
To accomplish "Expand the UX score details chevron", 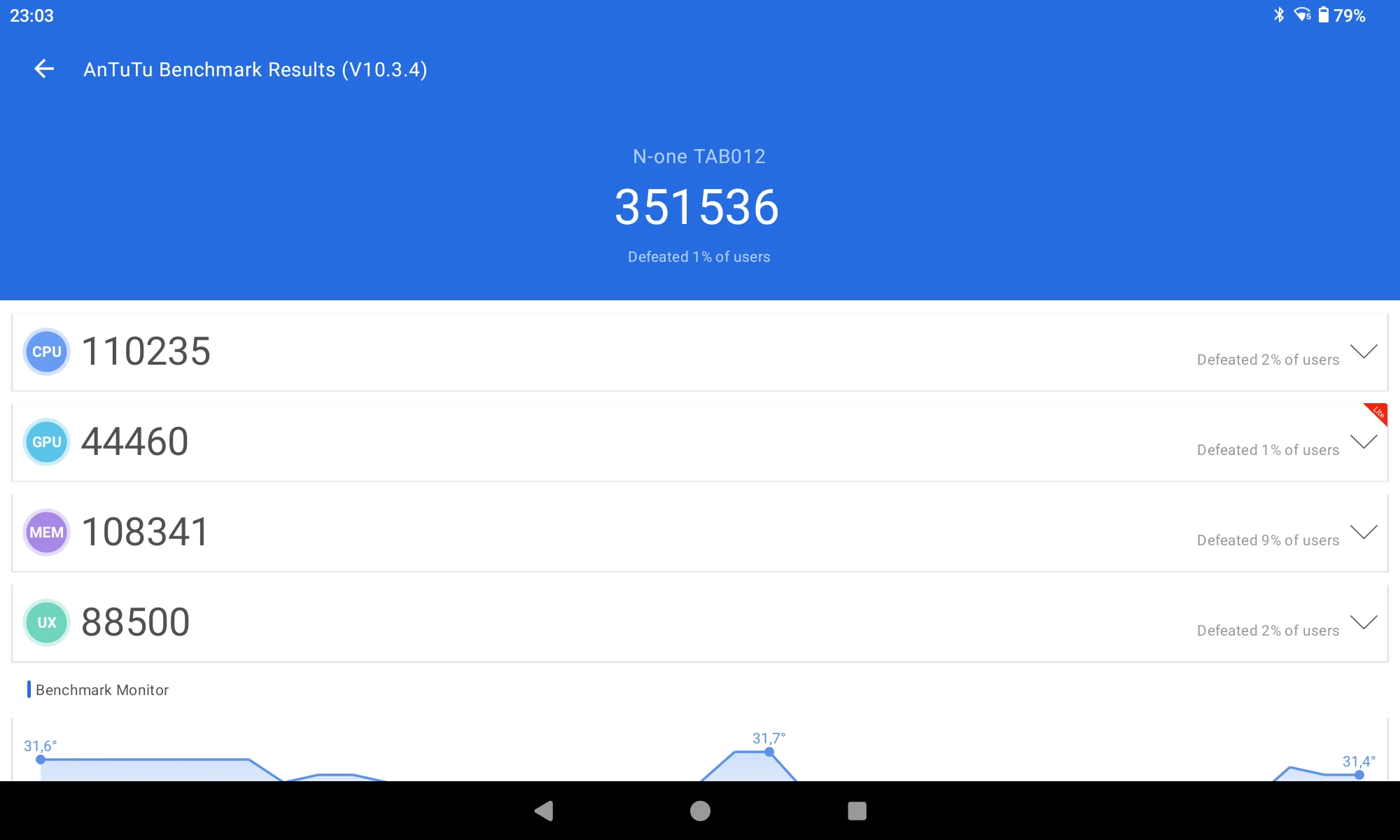I will coord(1364,622).
